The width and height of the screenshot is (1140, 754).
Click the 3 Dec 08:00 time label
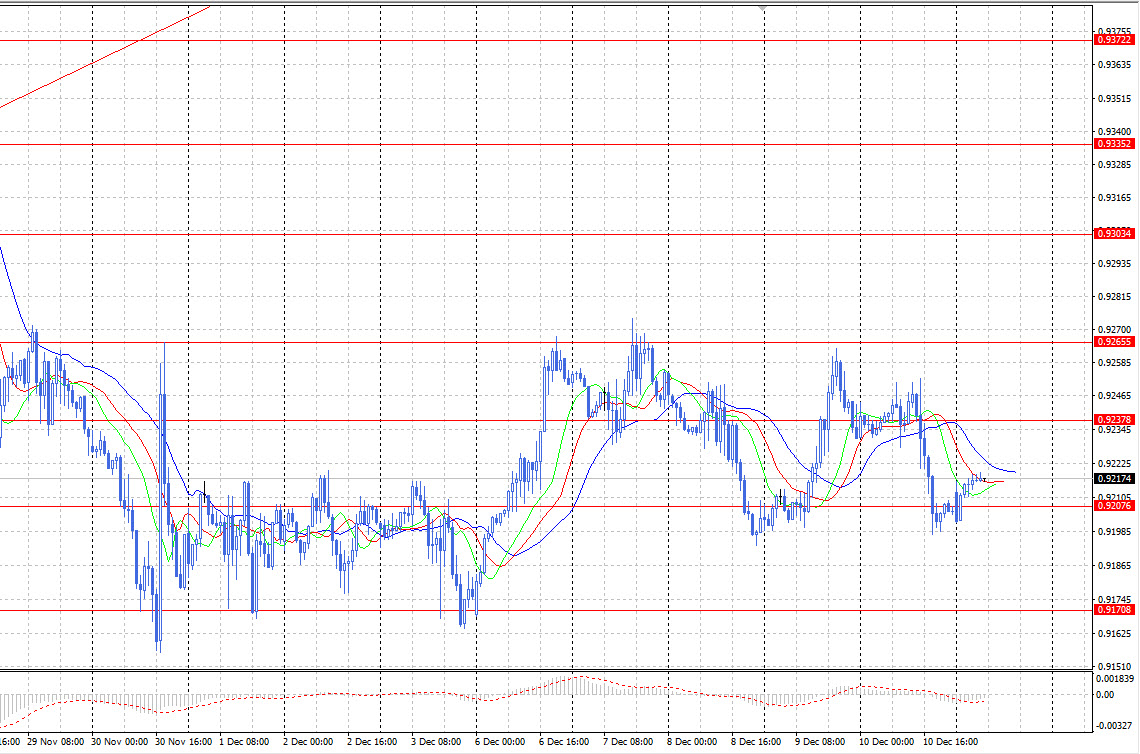(436, 742)
